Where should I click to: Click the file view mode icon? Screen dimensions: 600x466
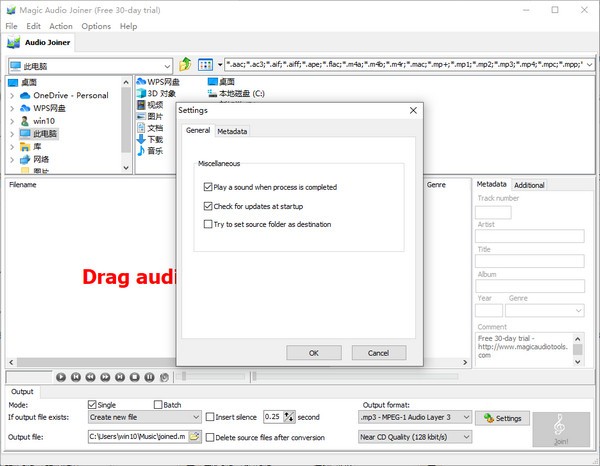[x=205, y=65]
